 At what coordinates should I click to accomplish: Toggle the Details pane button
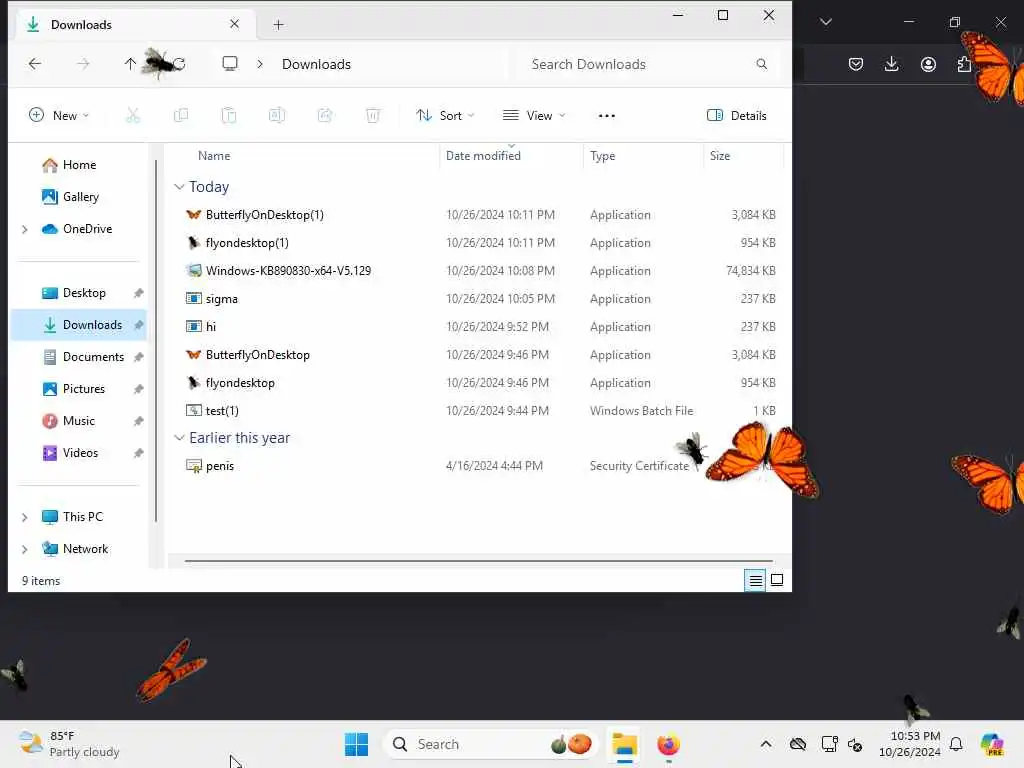737,116
